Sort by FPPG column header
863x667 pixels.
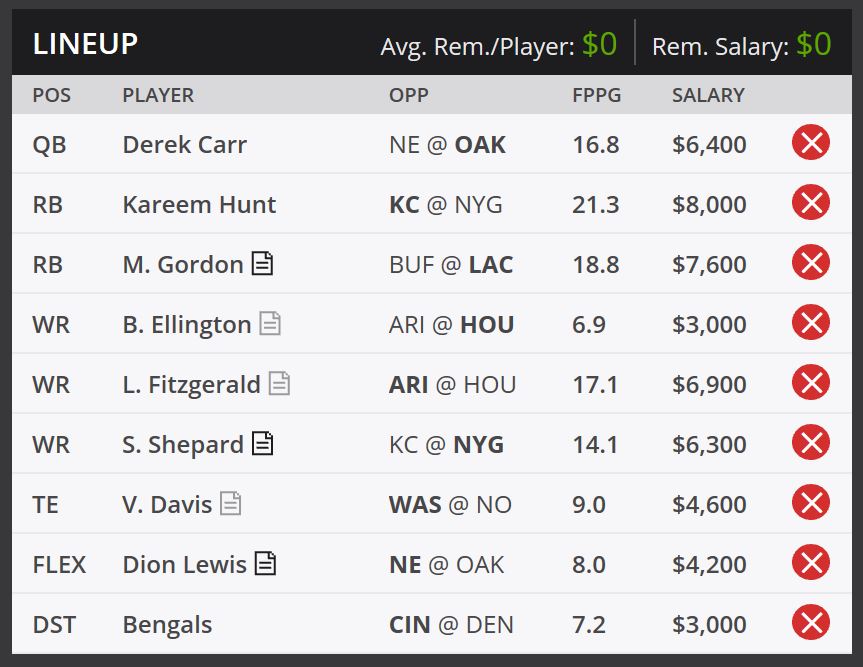(596, 95)
